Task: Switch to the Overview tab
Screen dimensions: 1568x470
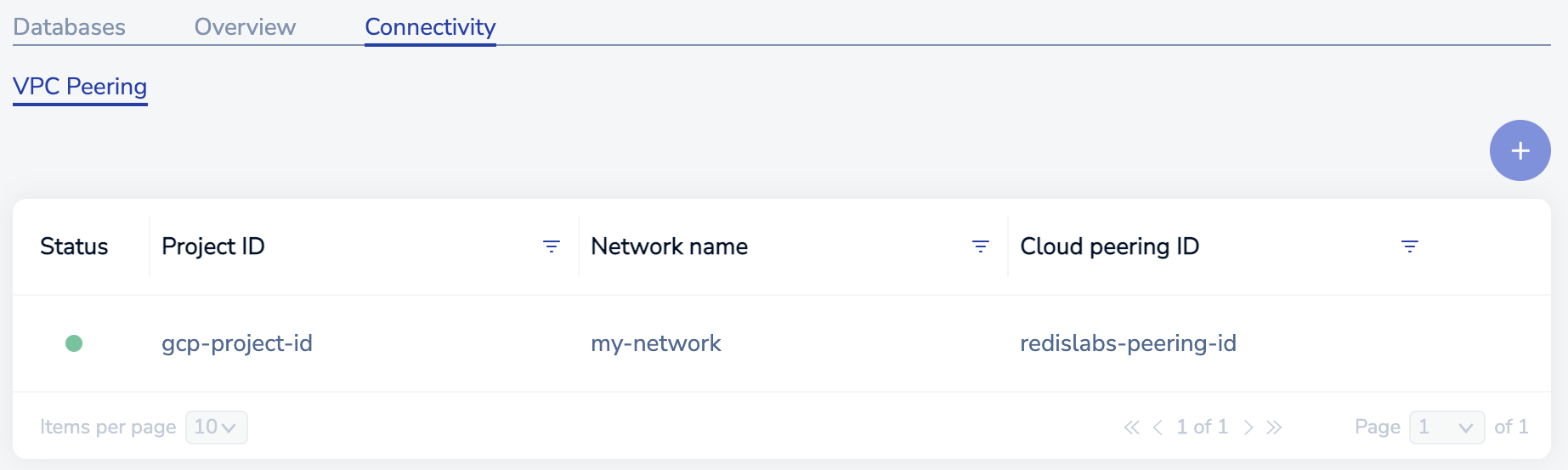Action: tap(245, 27)
